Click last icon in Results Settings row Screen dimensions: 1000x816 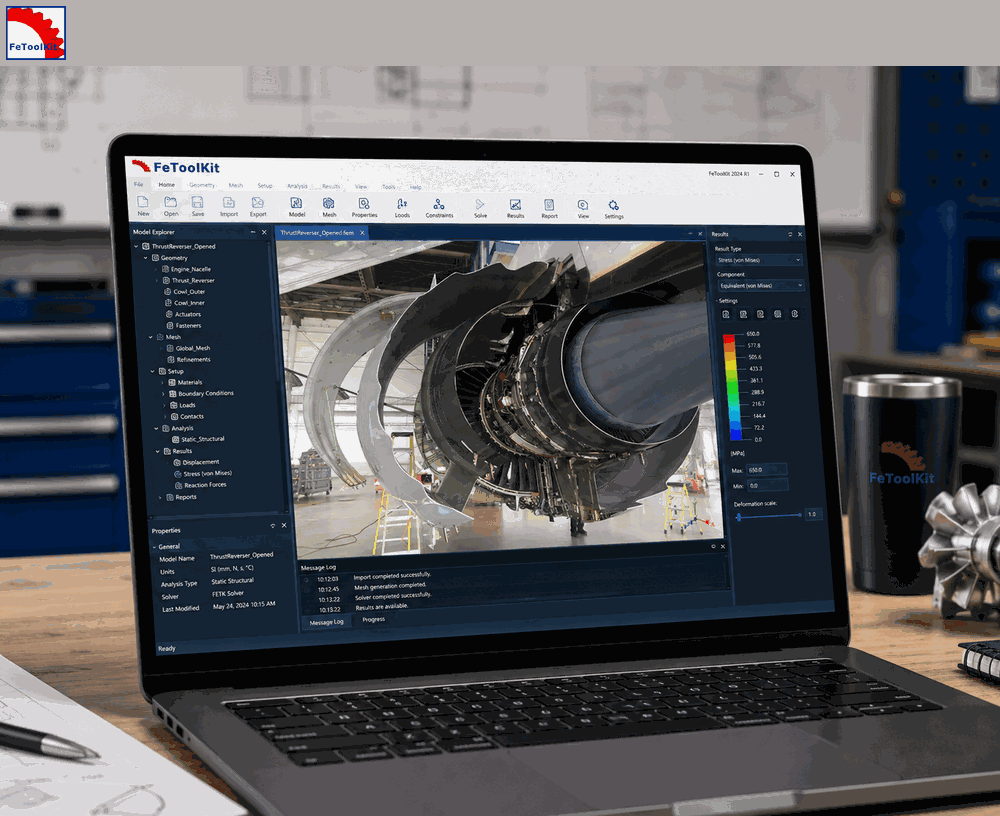click(795, 314)
